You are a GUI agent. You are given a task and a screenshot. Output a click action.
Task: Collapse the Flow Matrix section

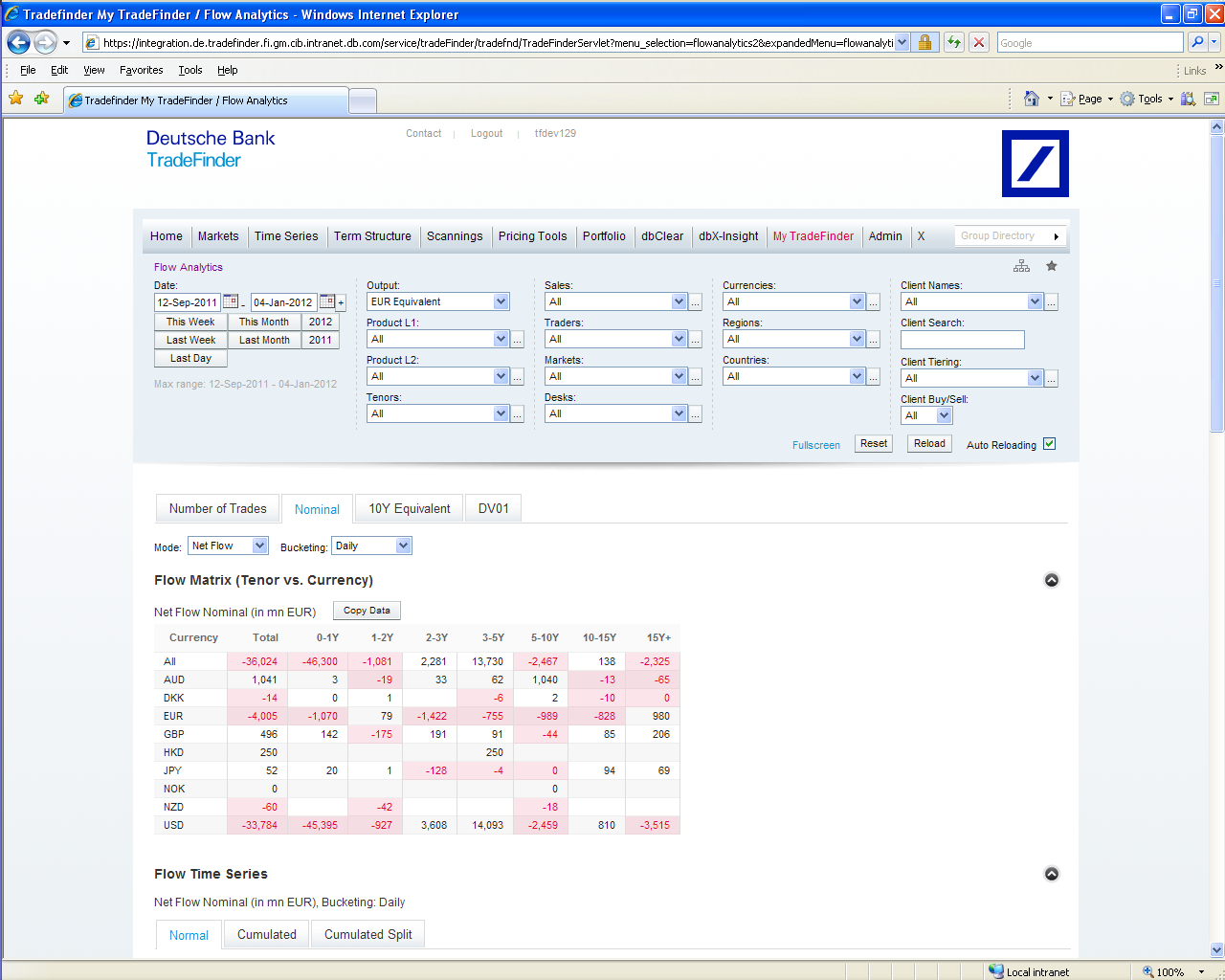(x=1051, y=580)
